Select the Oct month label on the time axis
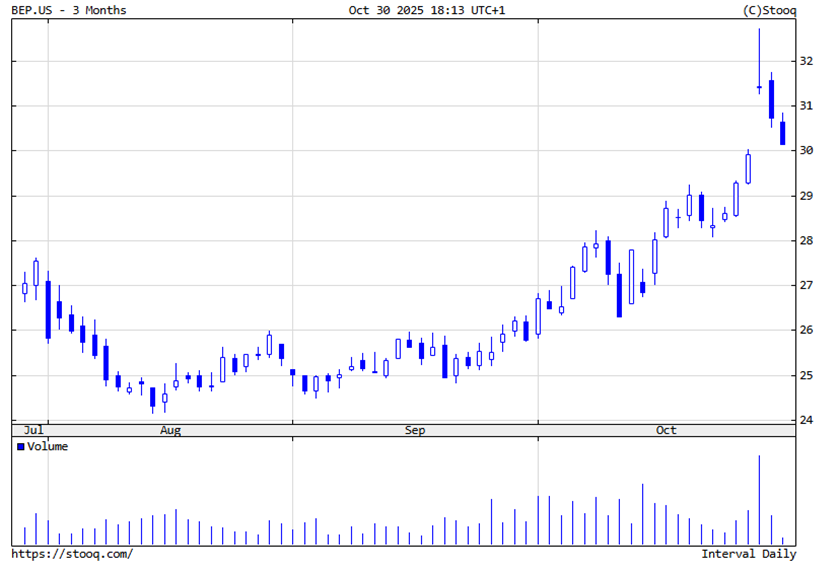 click(666, 430)
